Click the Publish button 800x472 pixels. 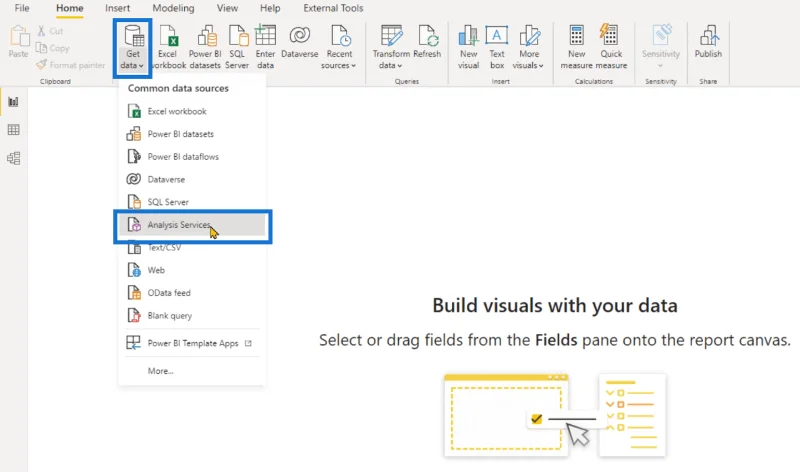[x=708, y=42]
